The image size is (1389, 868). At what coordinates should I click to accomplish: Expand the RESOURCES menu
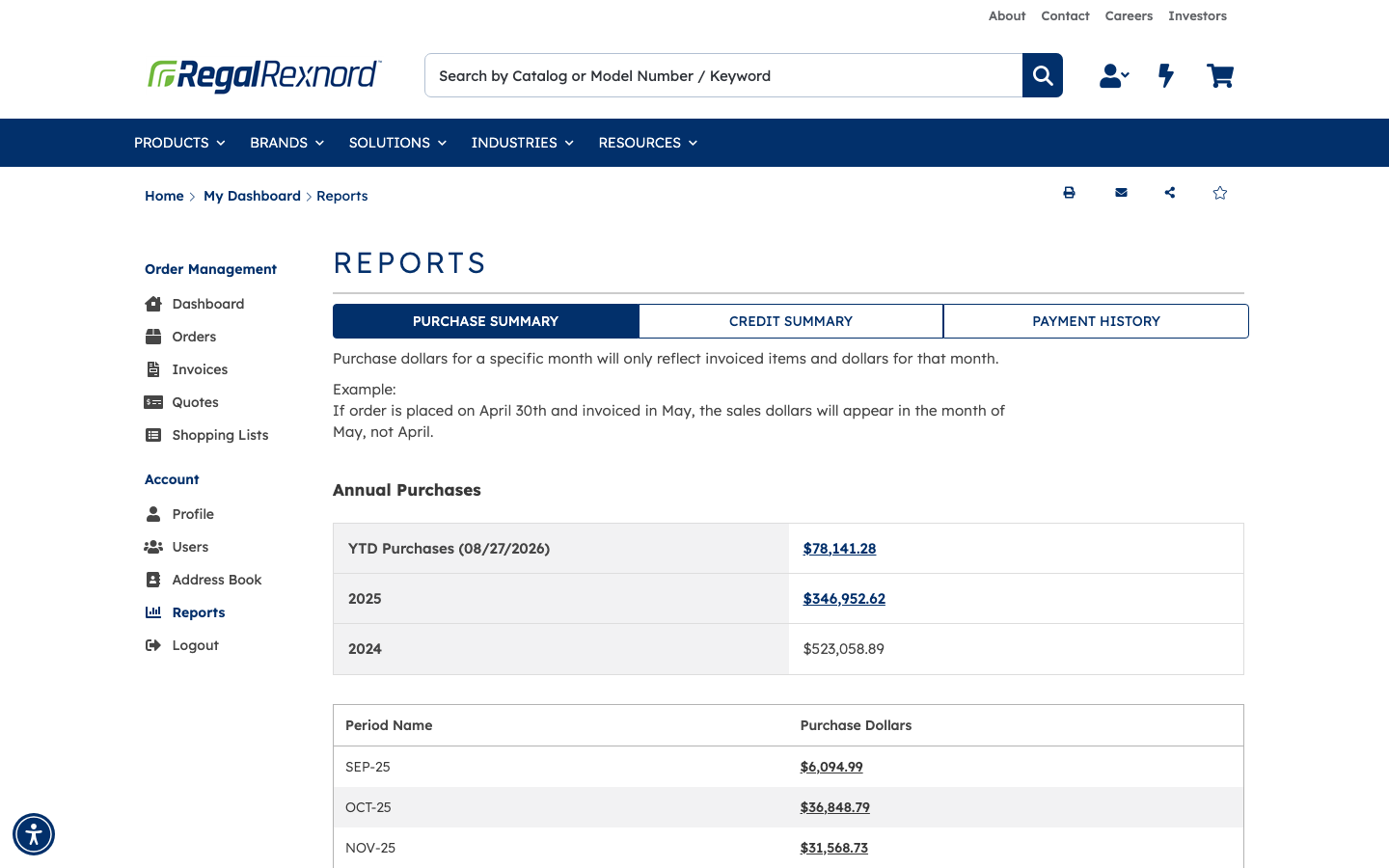pos(647,143)
